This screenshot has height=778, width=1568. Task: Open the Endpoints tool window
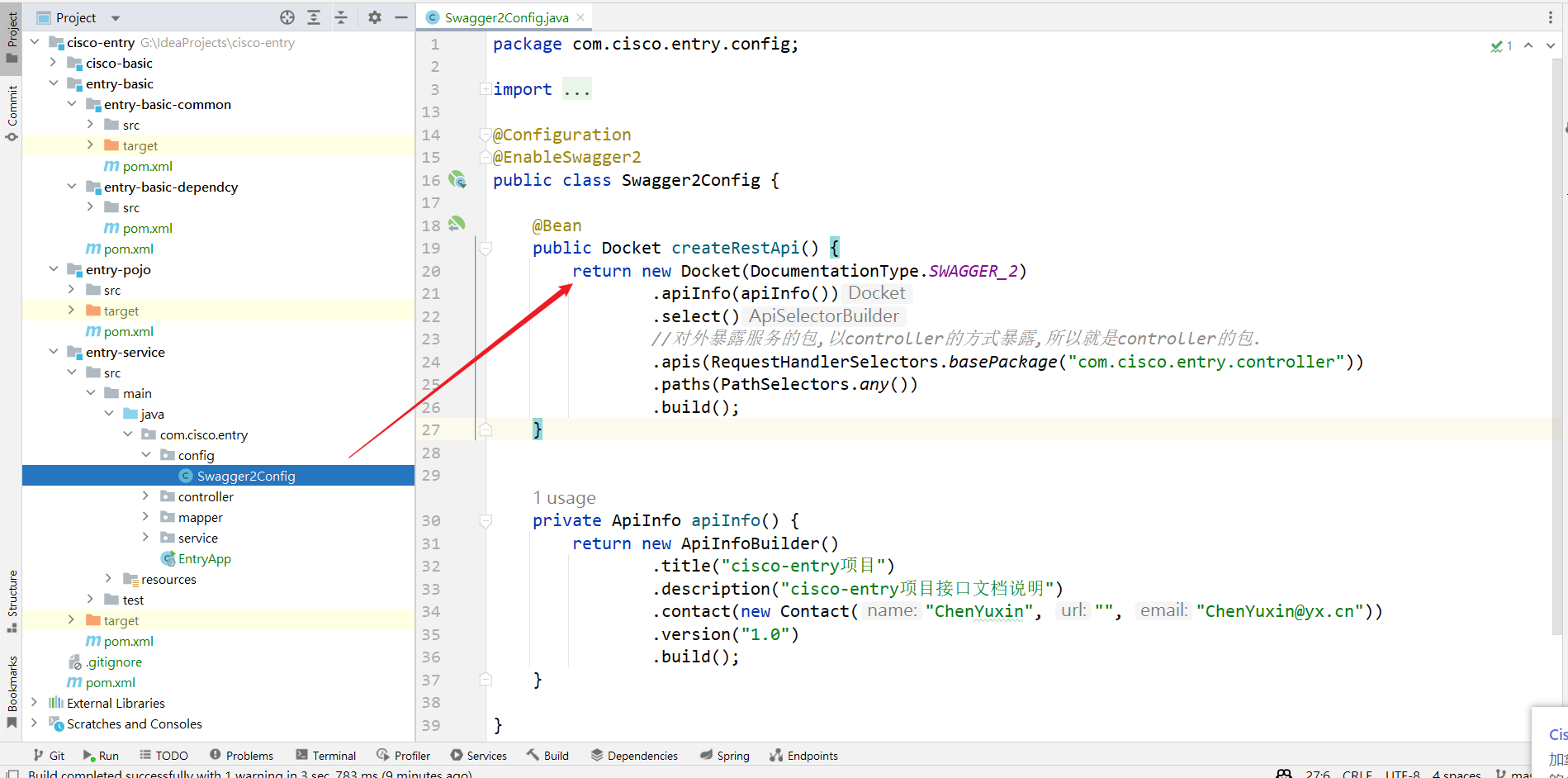click(803, 755)
